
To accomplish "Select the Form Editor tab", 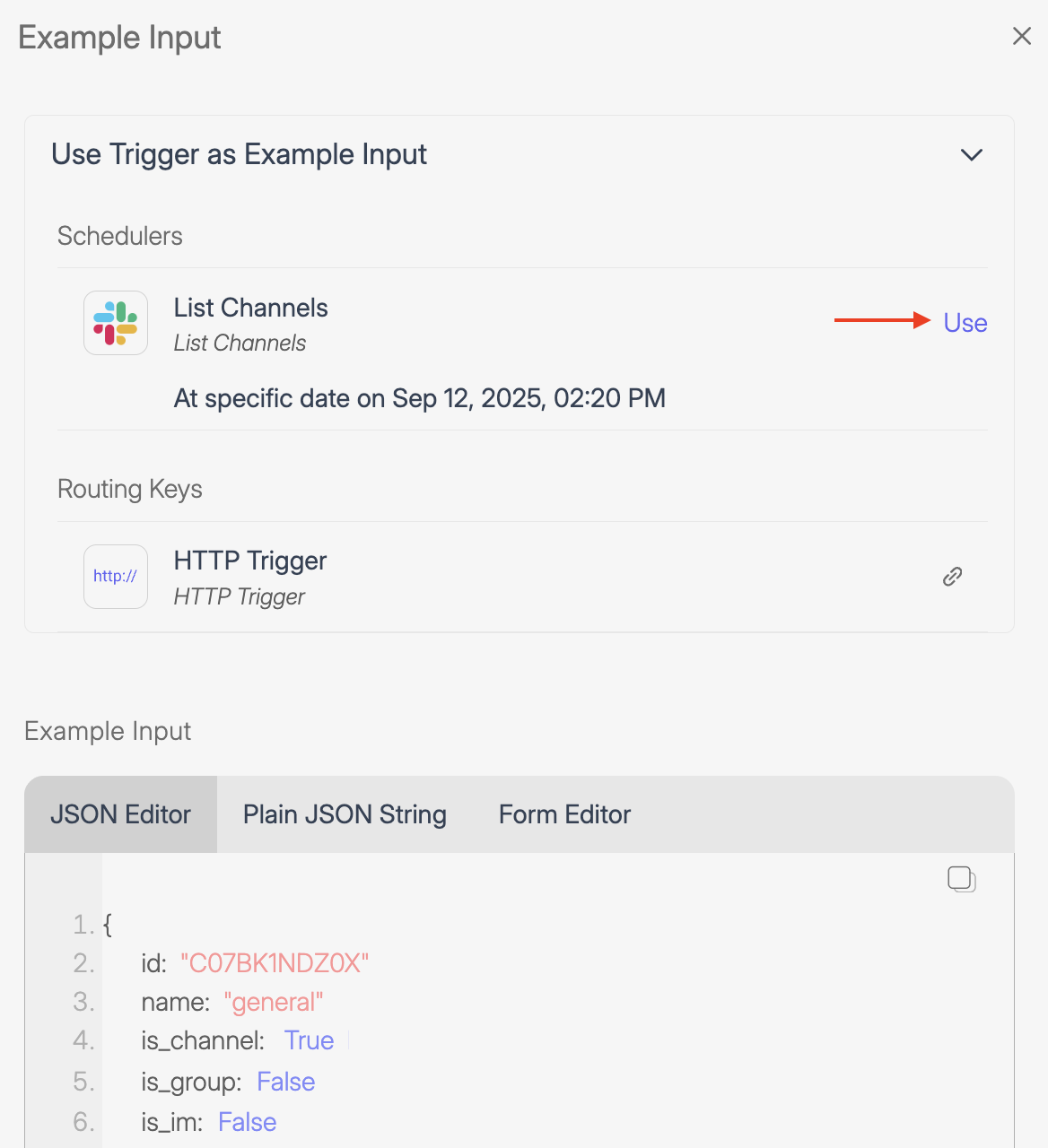I will (564, 814).
